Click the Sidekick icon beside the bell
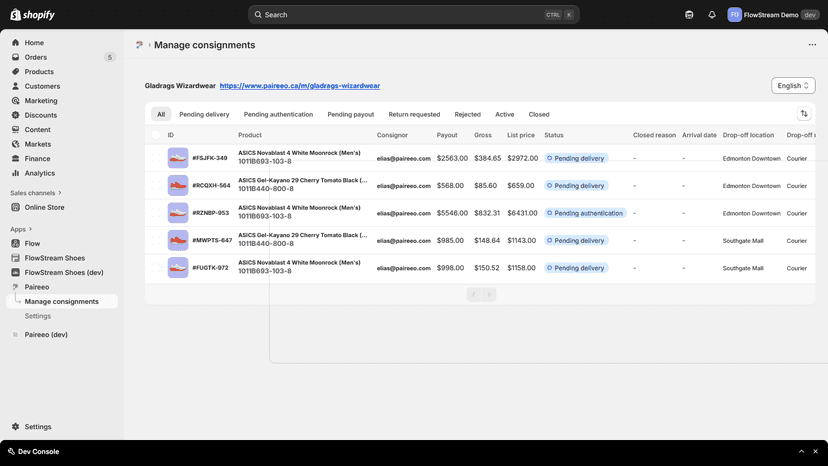828x466 pixels. [x=689, y=15]
